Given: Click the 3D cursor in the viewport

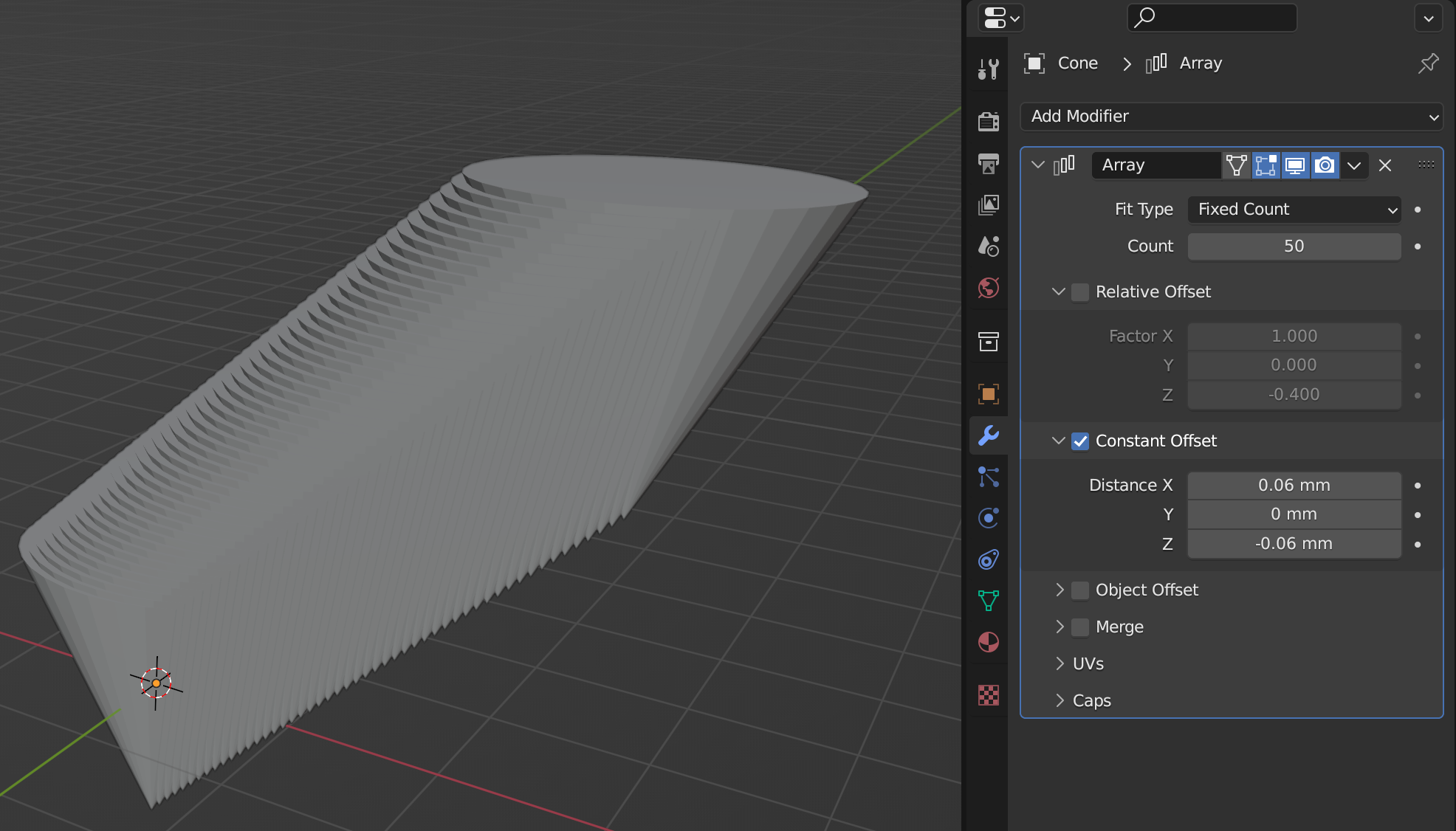Looking at the screenshot, I should 156,683.
